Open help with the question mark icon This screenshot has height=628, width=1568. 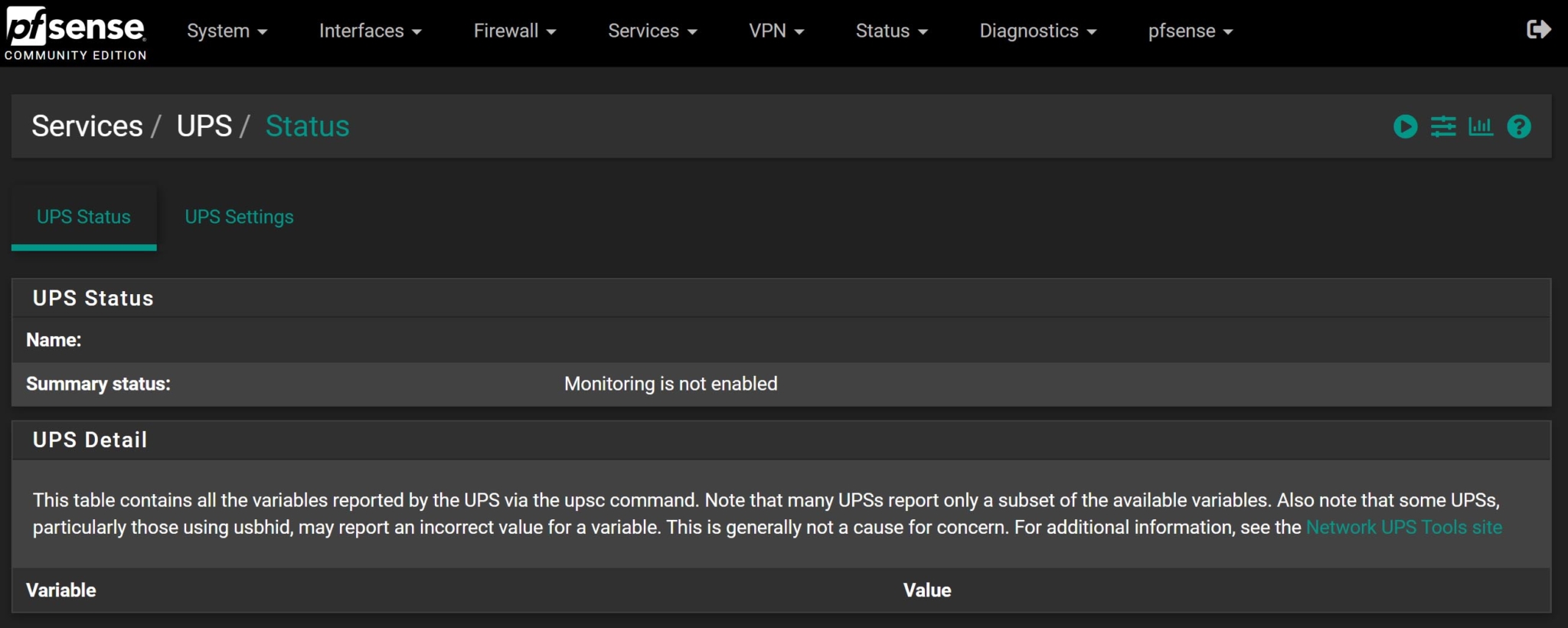pos(1519,126)
